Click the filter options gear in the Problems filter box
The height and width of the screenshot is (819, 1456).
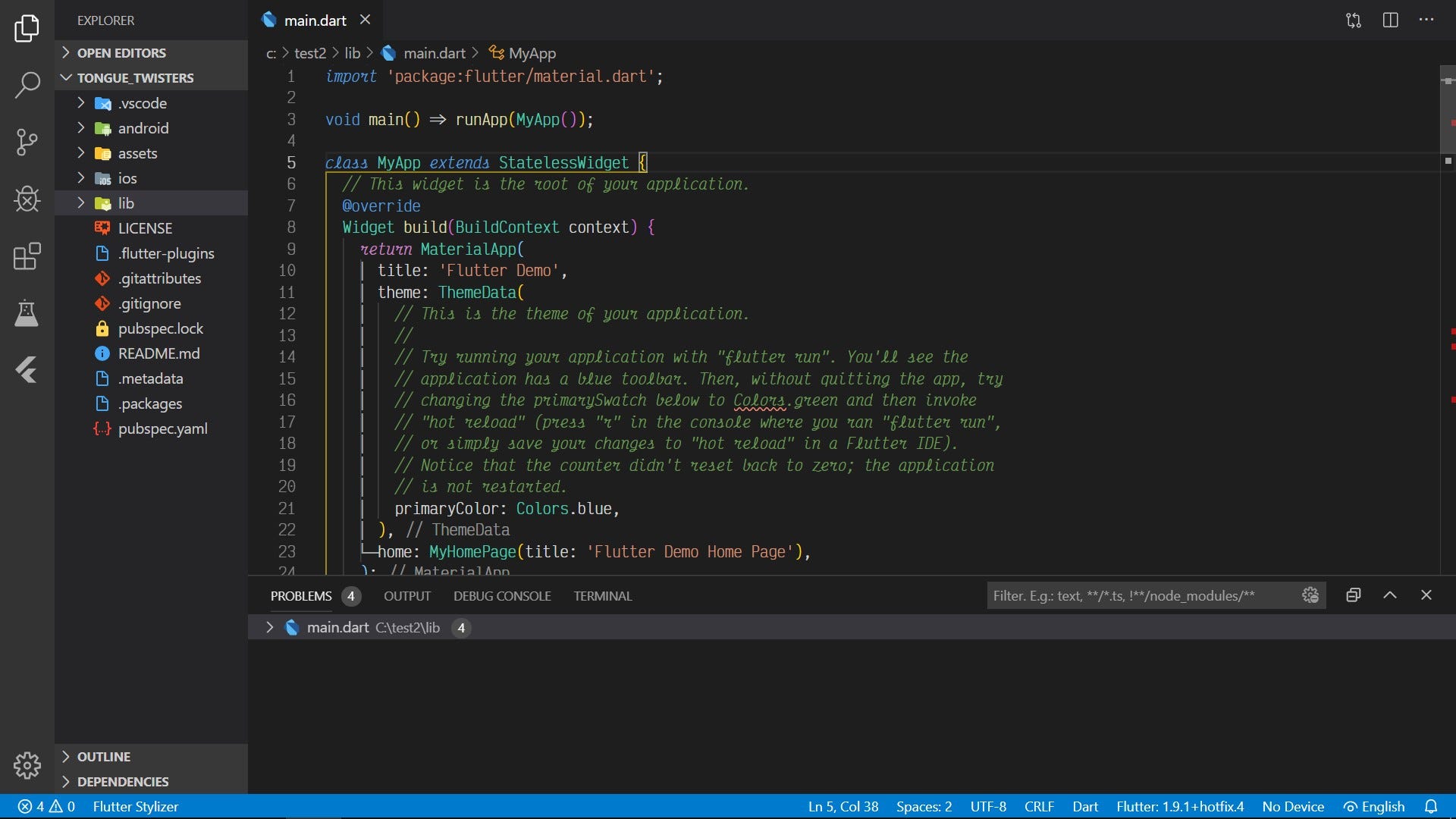tap(1310, 596)
